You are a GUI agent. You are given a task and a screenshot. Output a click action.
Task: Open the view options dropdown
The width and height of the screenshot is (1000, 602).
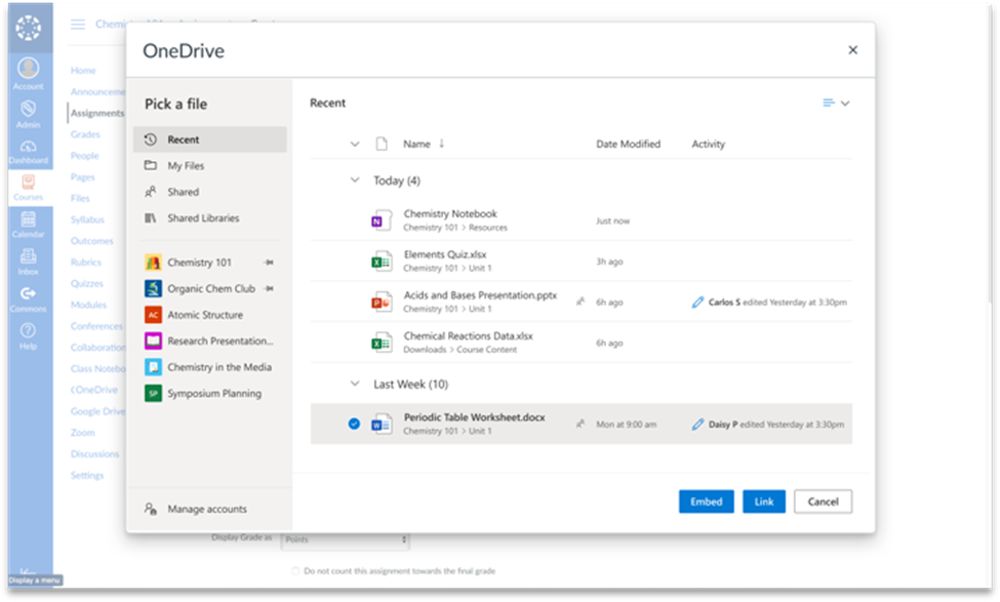(835, 103)
